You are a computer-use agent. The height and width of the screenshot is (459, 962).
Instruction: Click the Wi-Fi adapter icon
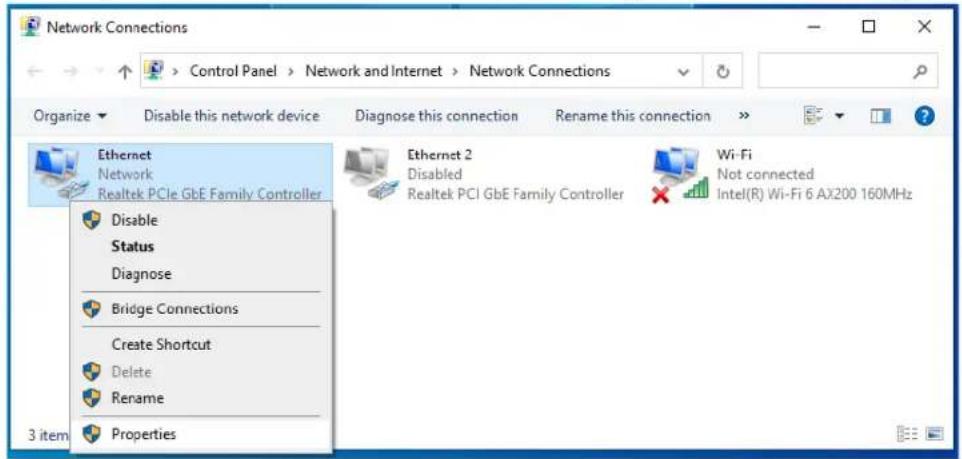click(x=679, y=173)
